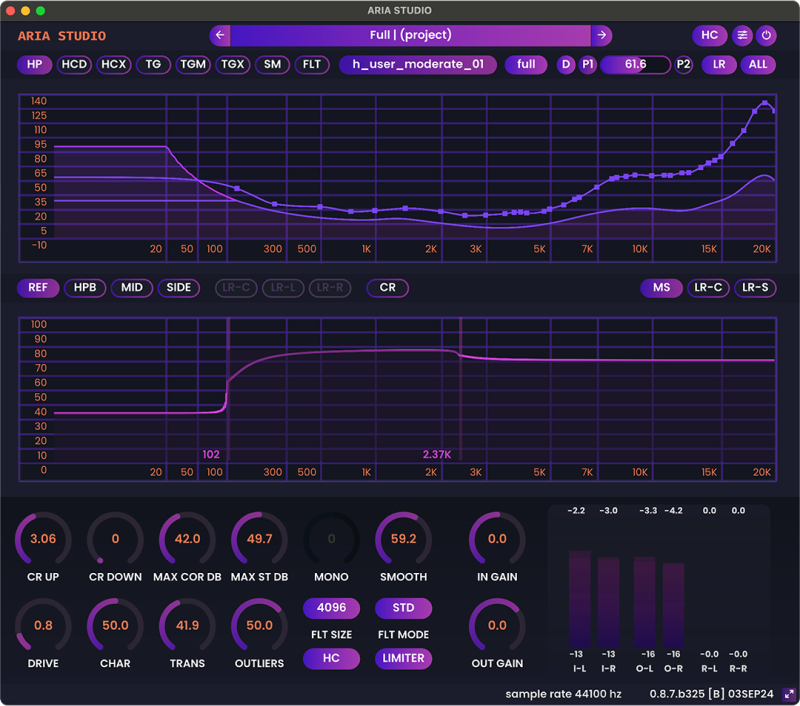Select the LR-S mode tab
Viewport: 800px width, 706px height.
pyautogui.click(x=755, y=288)
